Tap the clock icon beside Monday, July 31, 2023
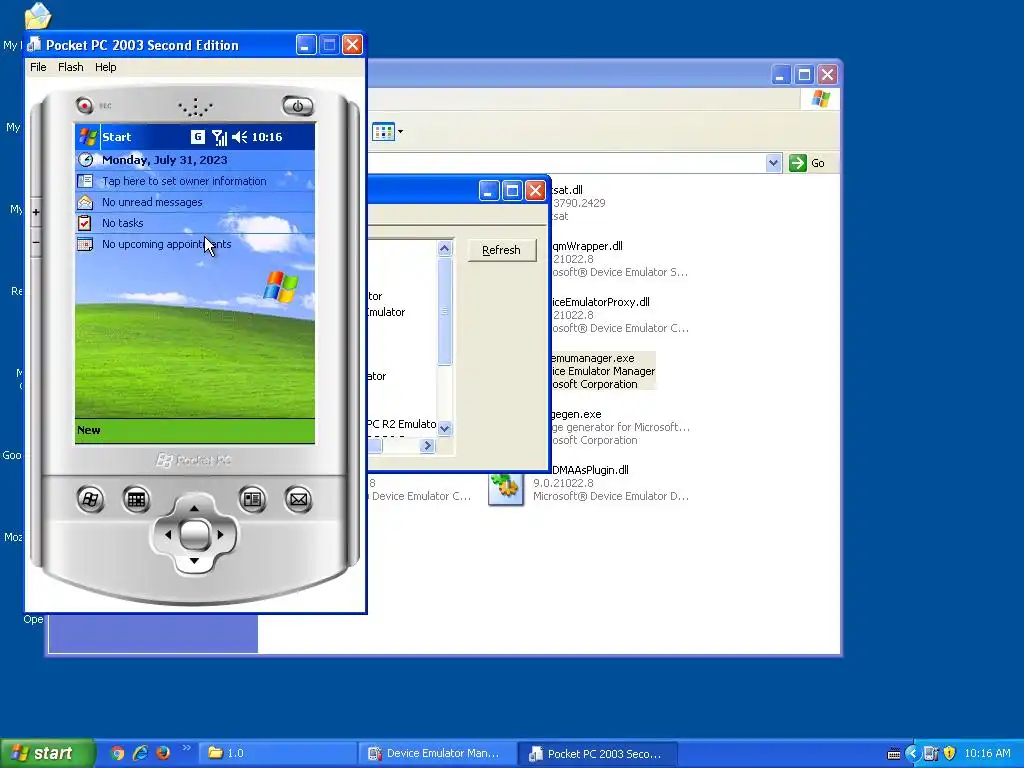Viewport: 1024px width, 768px height. click(86, 159)
